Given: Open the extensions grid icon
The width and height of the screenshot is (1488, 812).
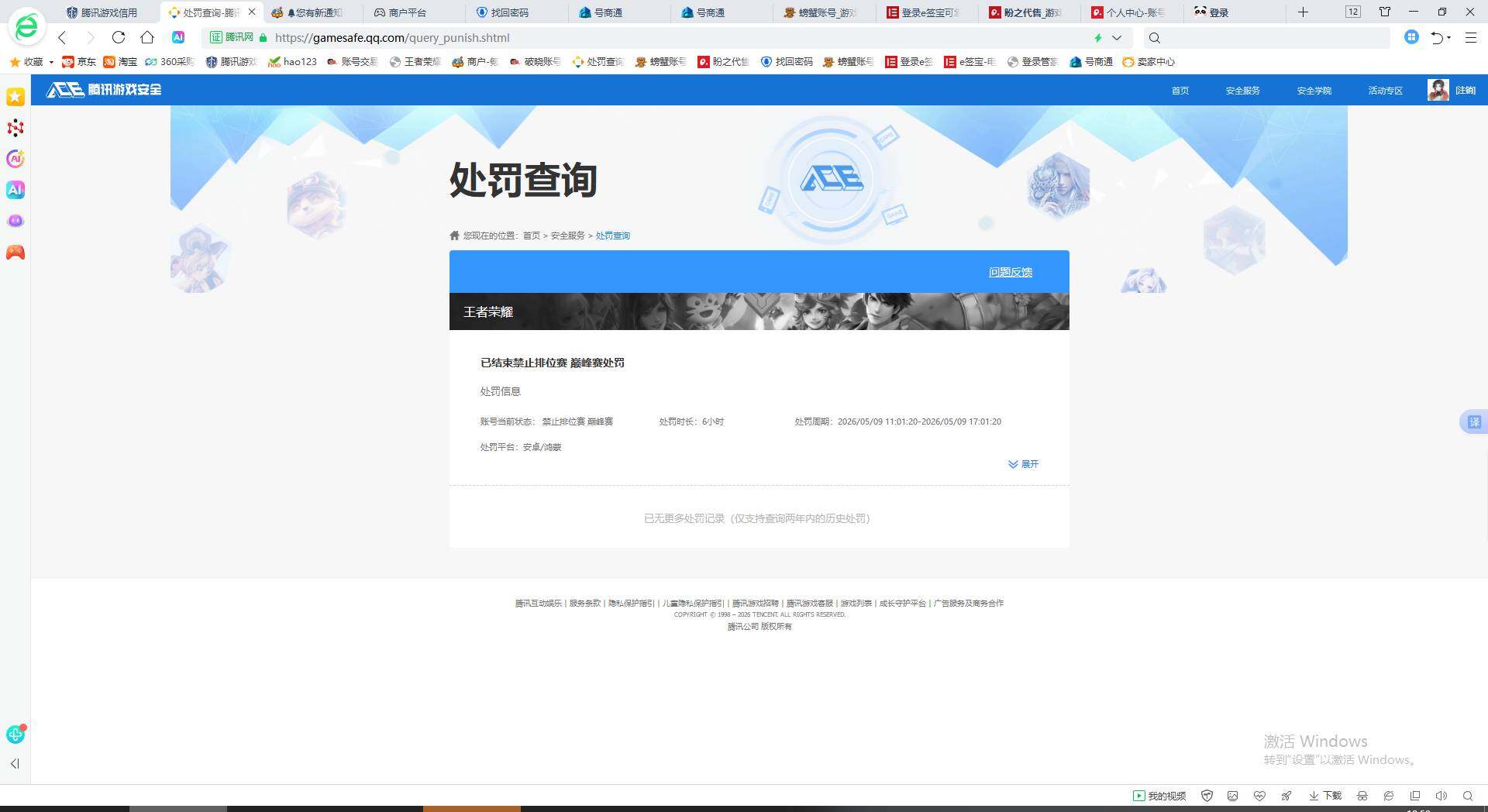Looking at the screenshot, I should point(1411,37).
